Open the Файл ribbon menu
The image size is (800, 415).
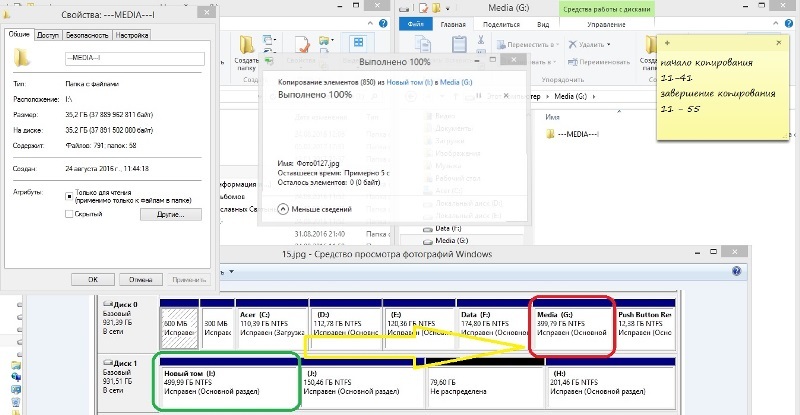[415, 25]
